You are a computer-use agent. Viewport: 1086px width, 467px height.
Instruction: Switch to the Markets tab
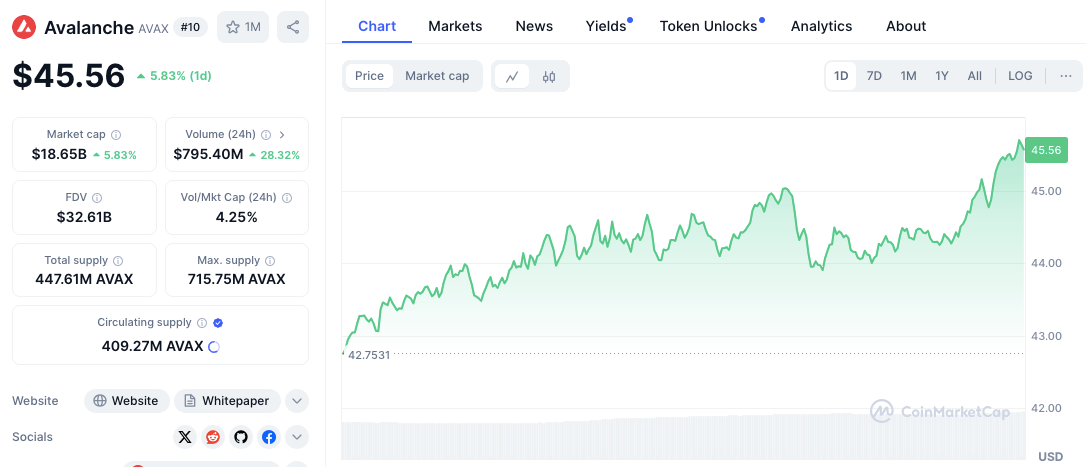coord(455,26)
